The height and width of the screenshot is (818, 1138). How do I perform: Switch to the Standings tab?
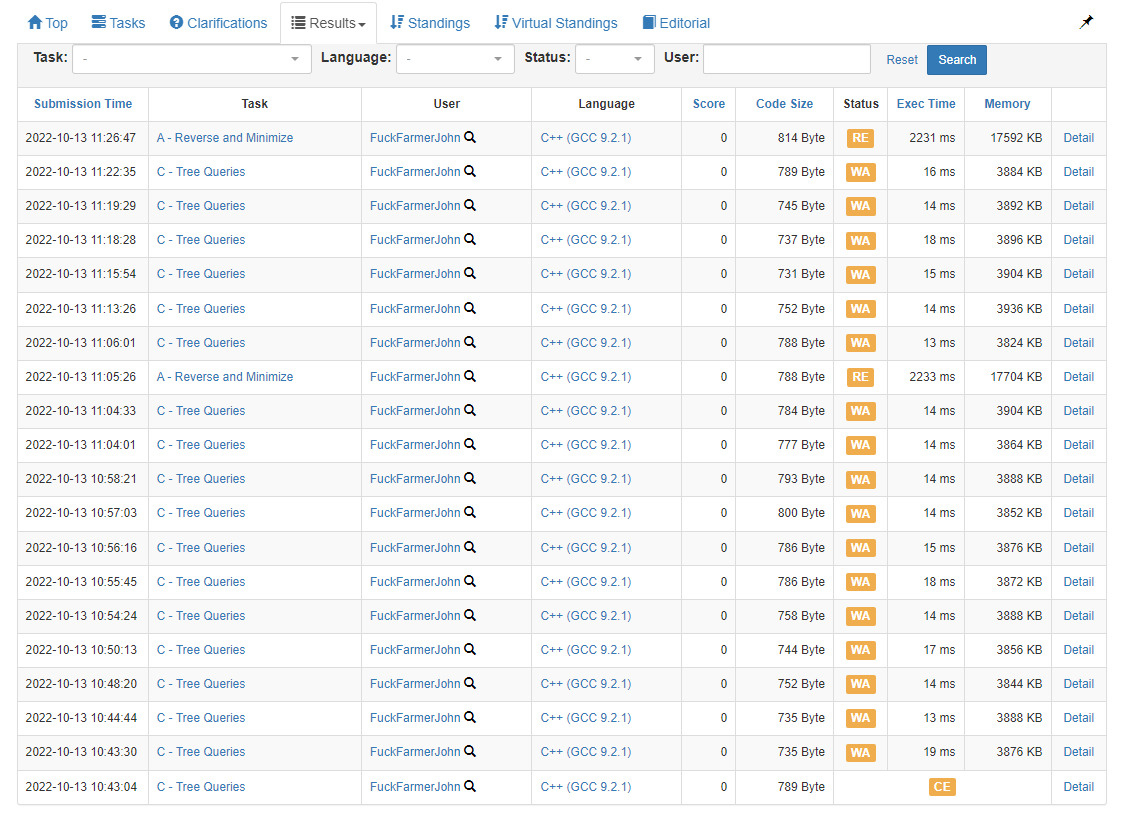click(x=430, y=23)
